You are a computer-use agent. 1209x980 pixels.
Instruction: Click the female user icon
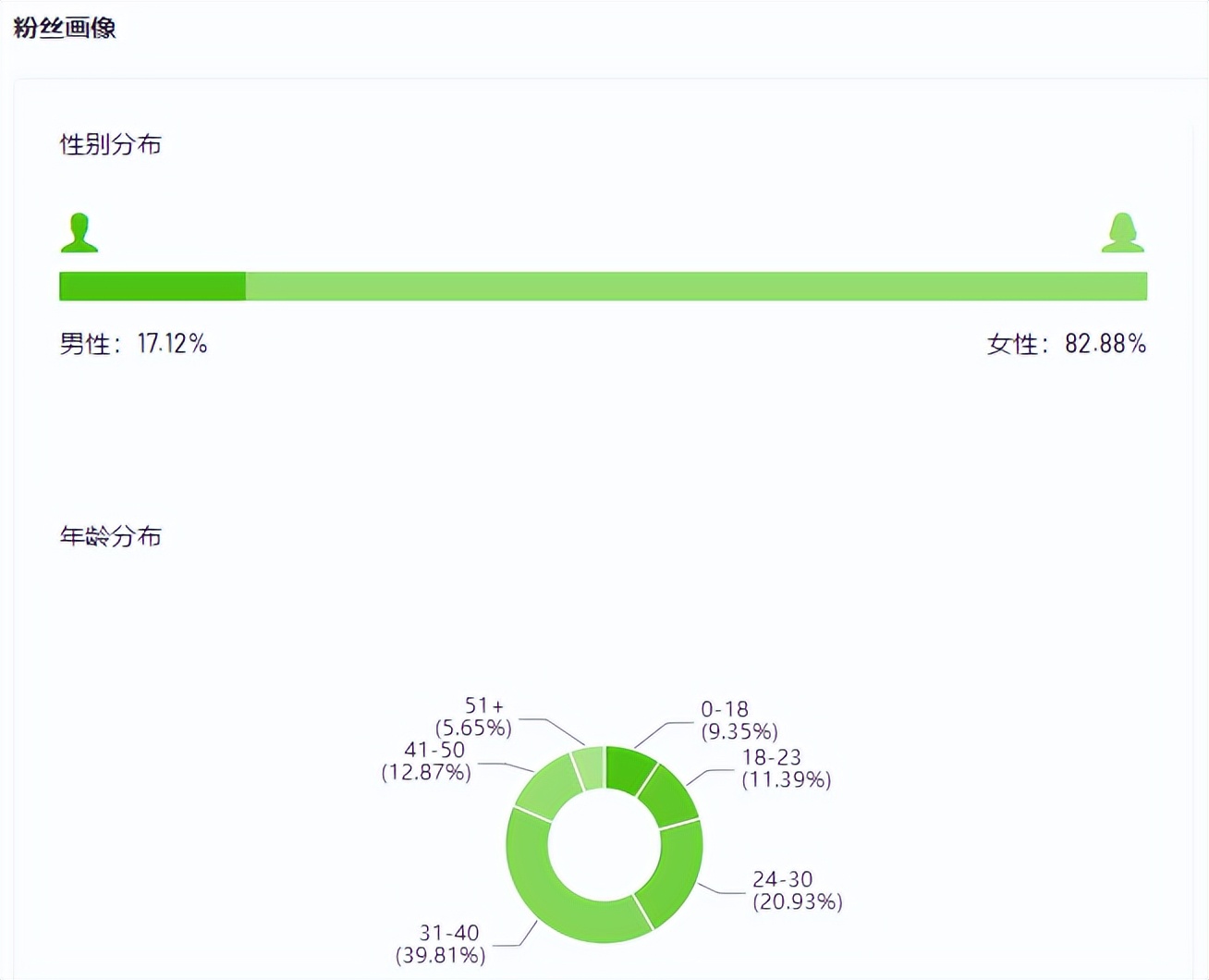[1122, 233]
